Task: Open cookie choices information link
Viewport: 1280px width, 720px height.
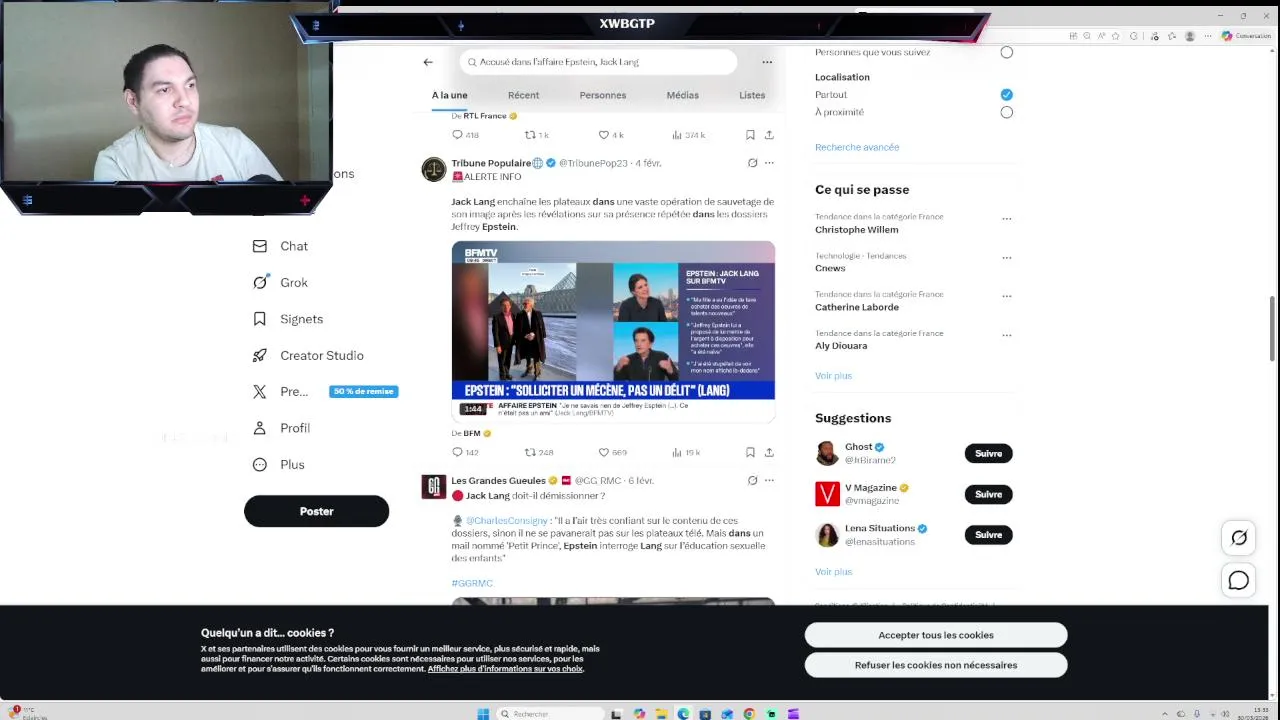Action: point(505,669)
